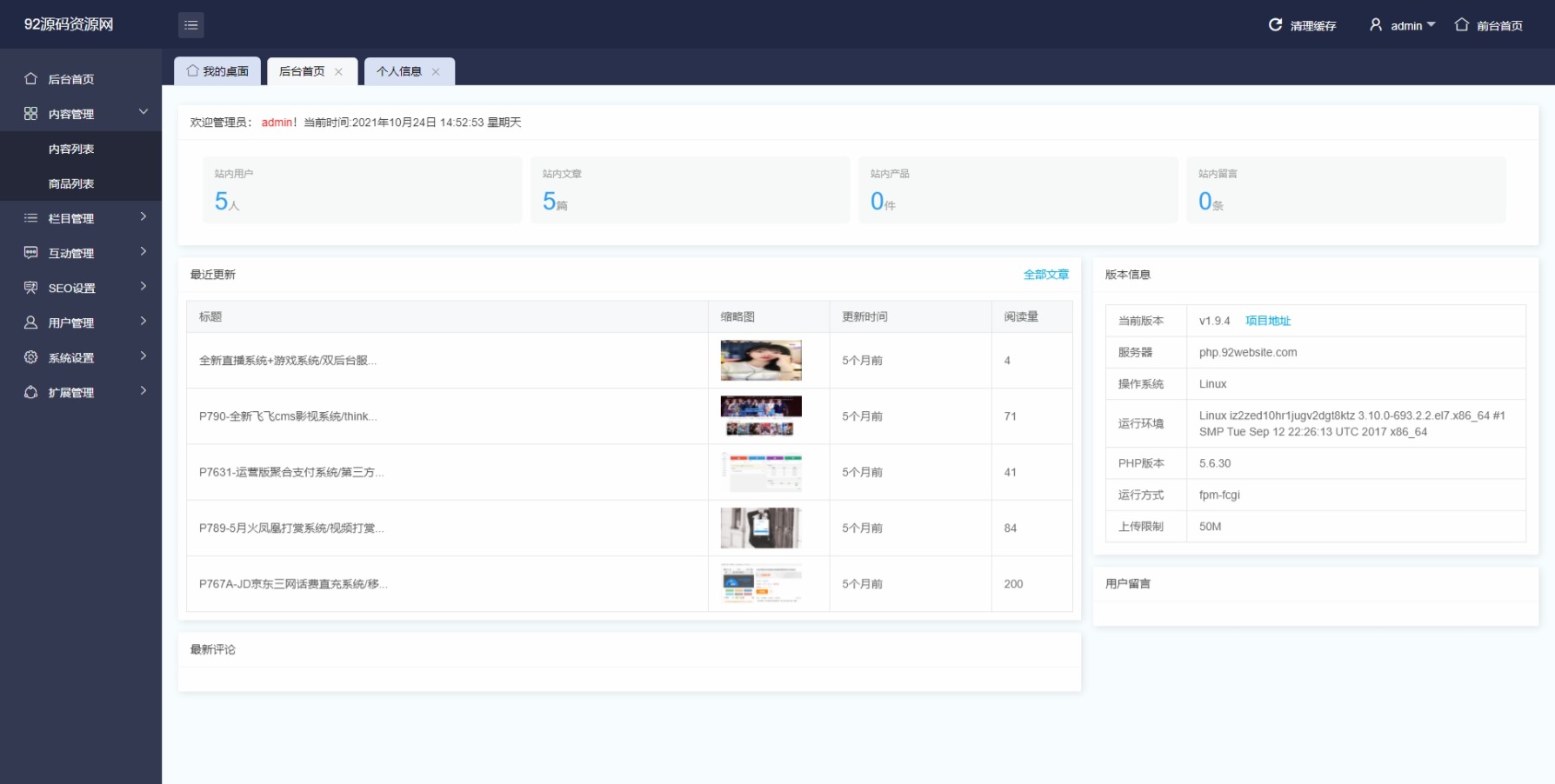1555x784 pixels.
Task: Open thumbnail of P790 飞飞cms article
Action: pos(761,416)
